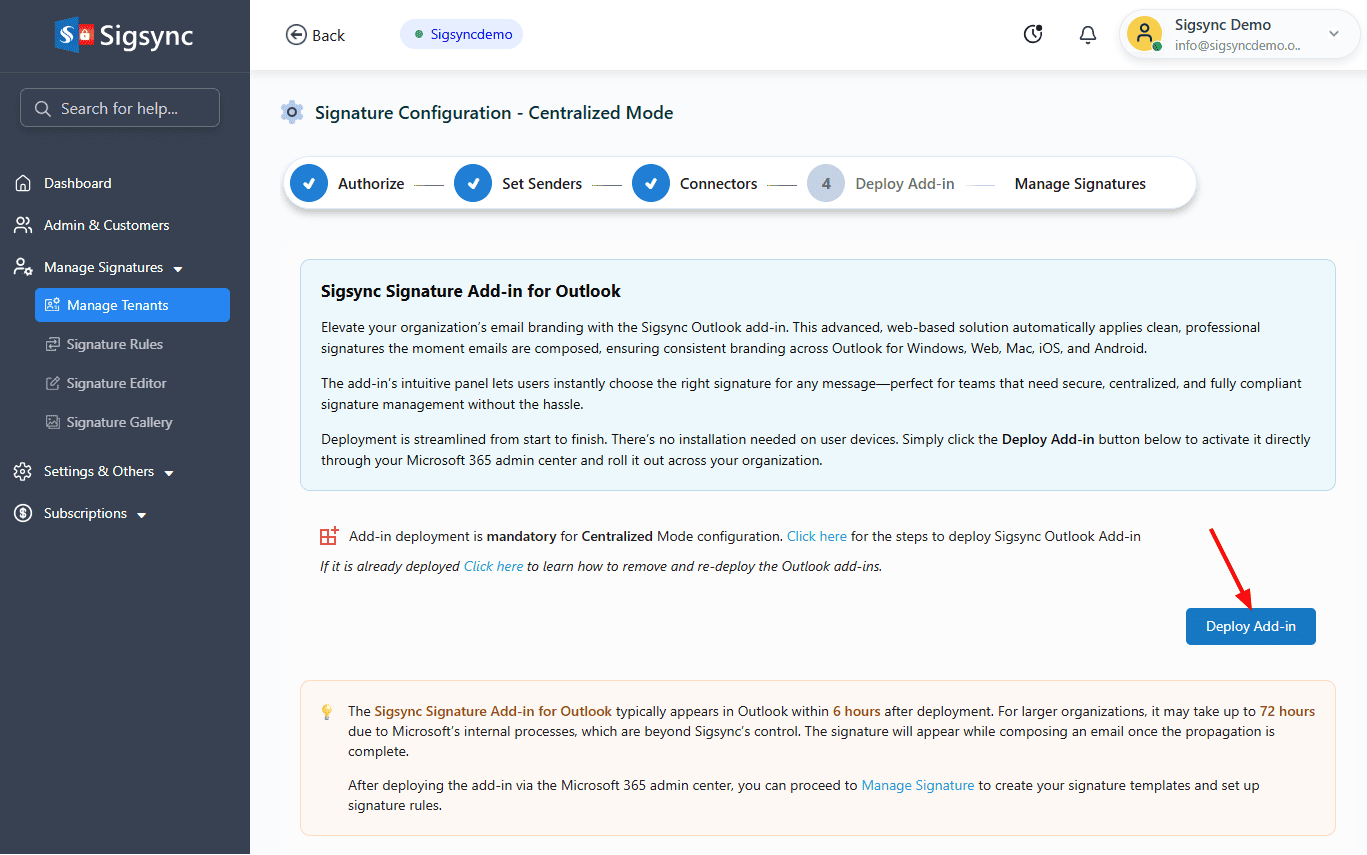Focus the Search for help field

click(120, 108)
